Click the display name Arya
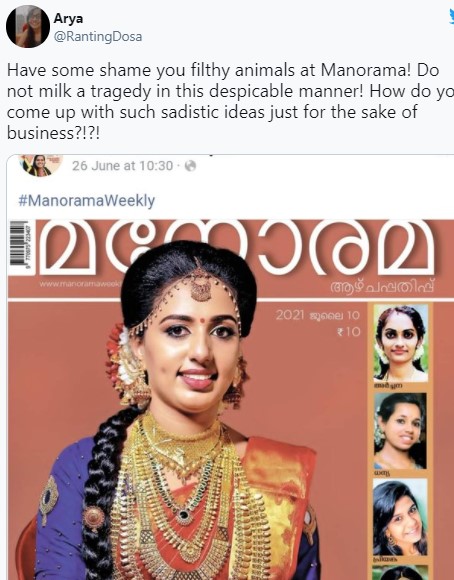 [x=68, y=18]
